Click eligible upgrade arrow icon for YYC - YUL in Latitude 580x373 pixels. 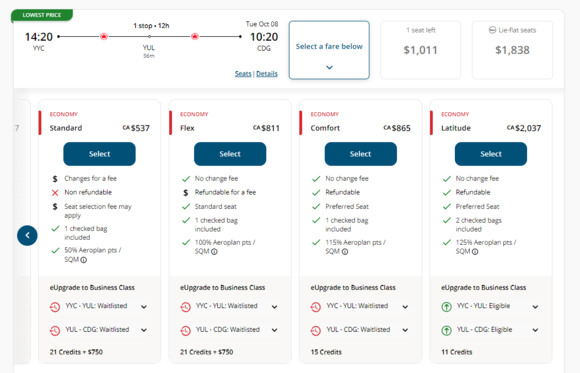(x=446, y=307)
